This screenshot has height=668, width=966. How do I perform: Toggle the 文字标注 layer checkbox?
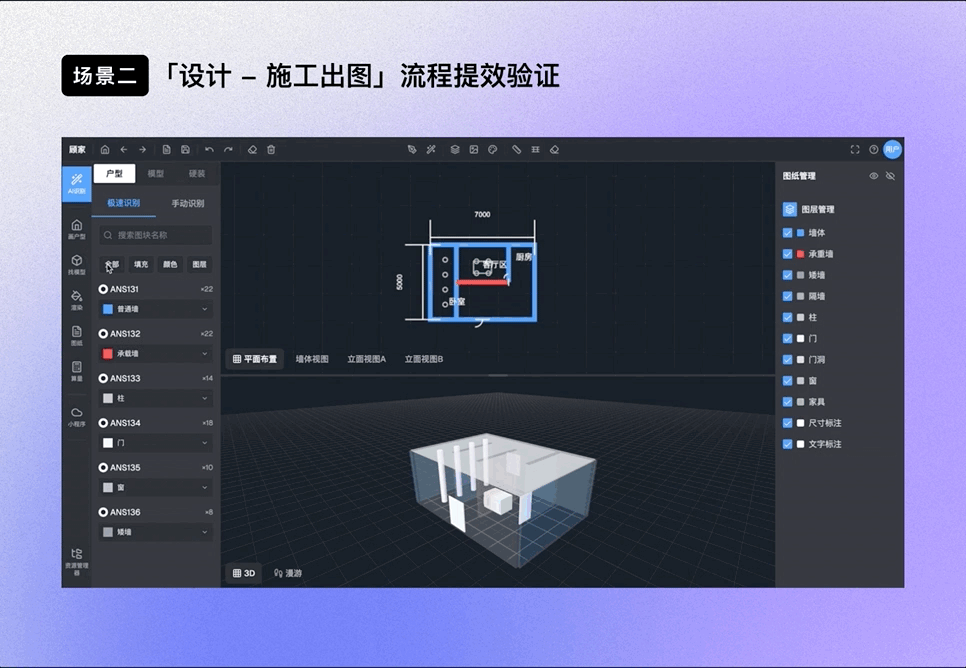787,444
